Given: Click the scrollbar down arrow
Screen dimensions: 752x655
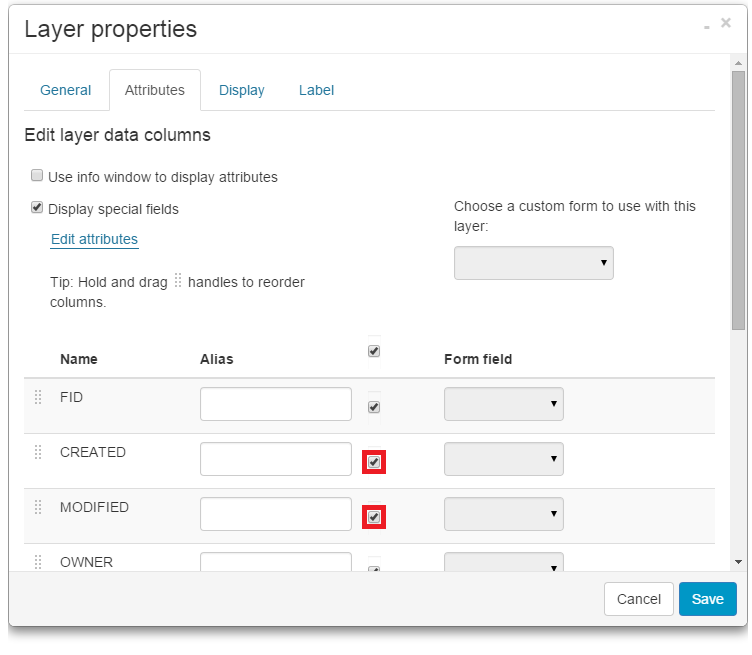Looking at the screenshot, I should pos(738,562).
